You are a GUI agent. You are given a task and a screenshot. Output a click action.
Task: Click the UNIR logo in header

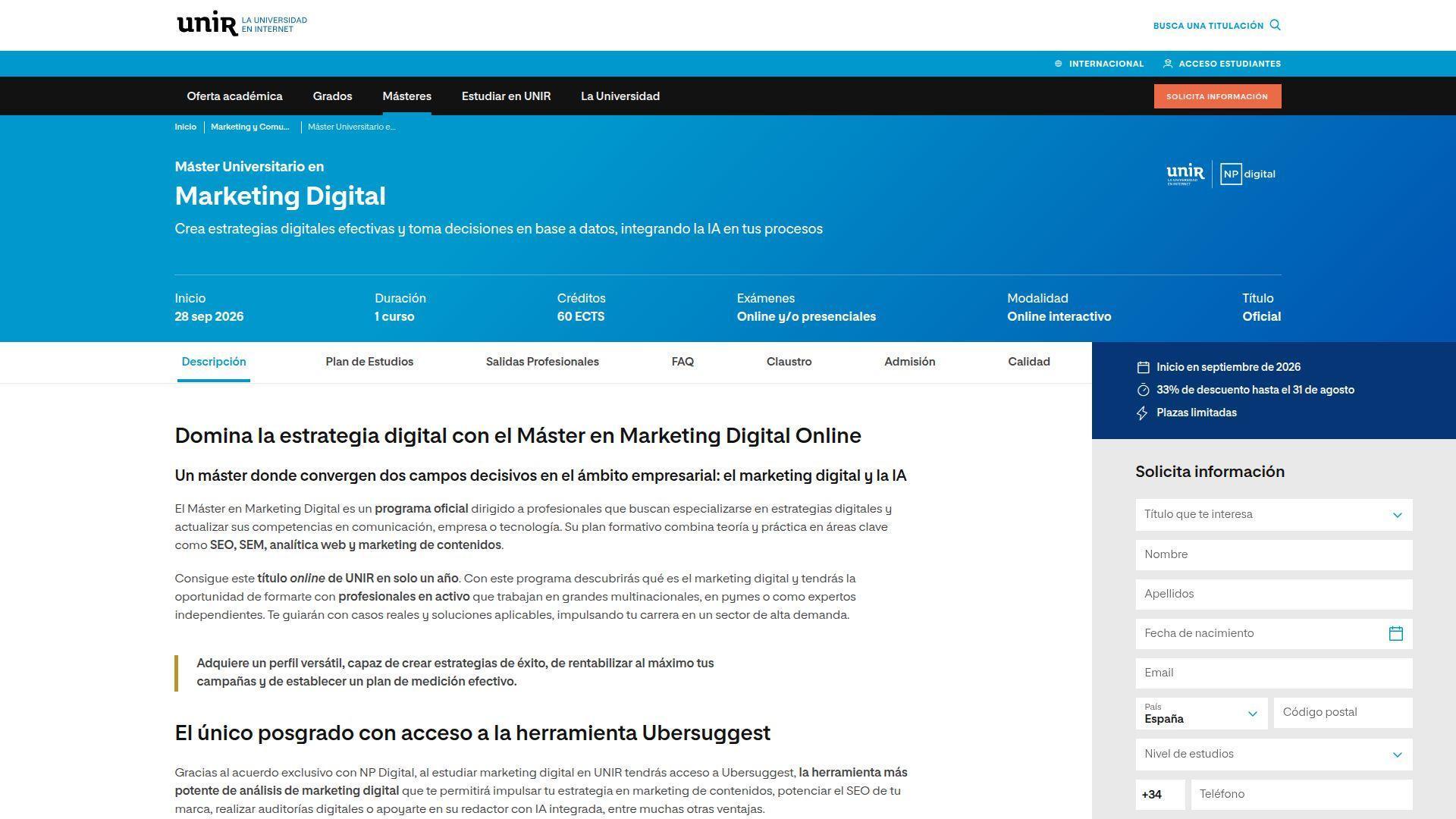point(241,24)
